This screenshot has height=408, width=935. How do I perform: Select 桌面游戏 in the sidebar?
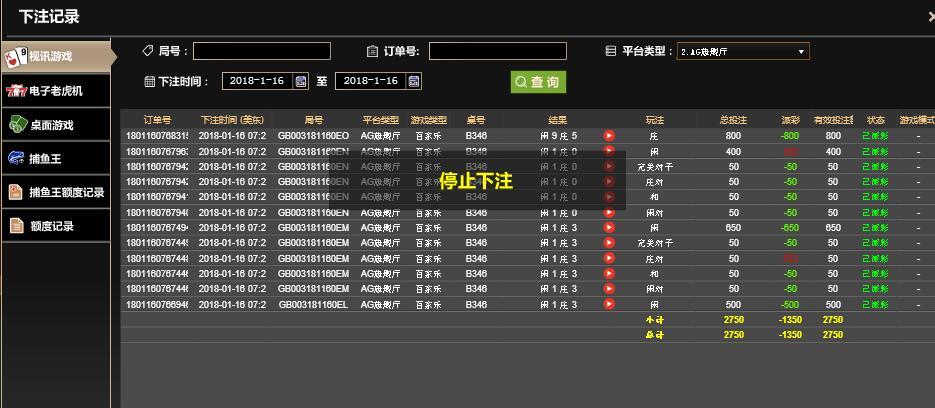pyautogui.click(x=50, y=125)
